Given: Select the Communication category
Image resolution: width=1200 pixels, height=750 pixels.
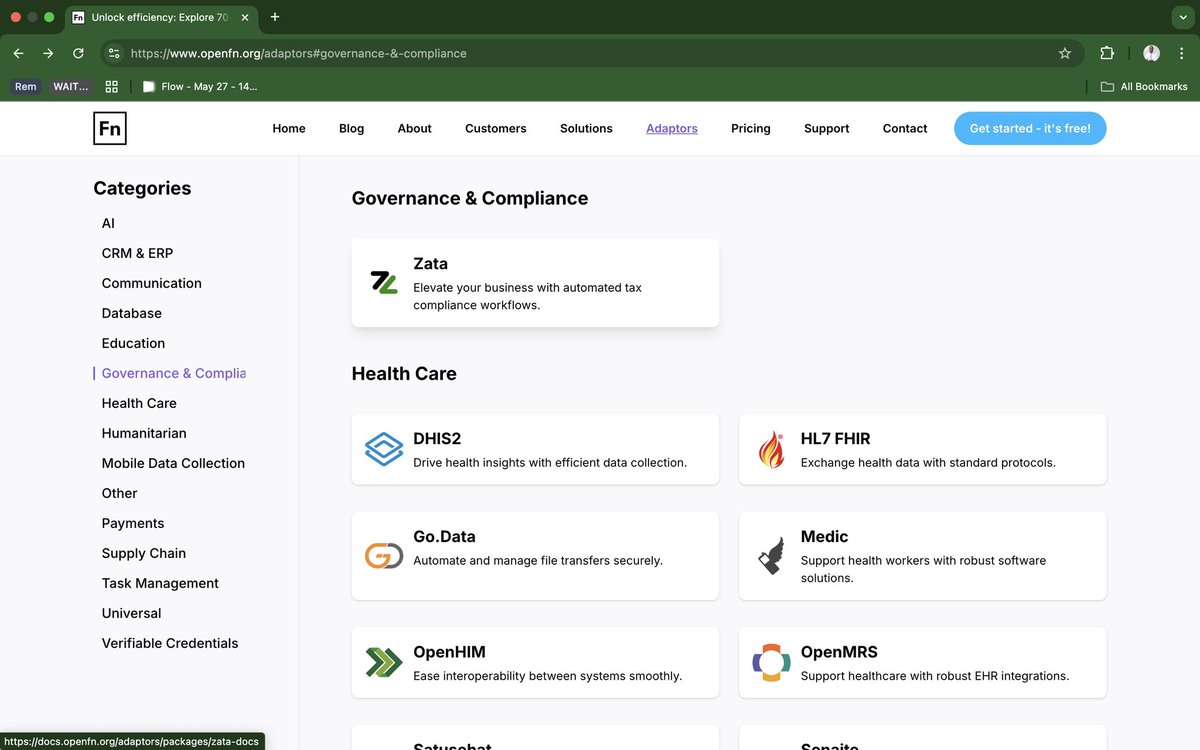Looking at the screenshot, I should tap(151, 283).
